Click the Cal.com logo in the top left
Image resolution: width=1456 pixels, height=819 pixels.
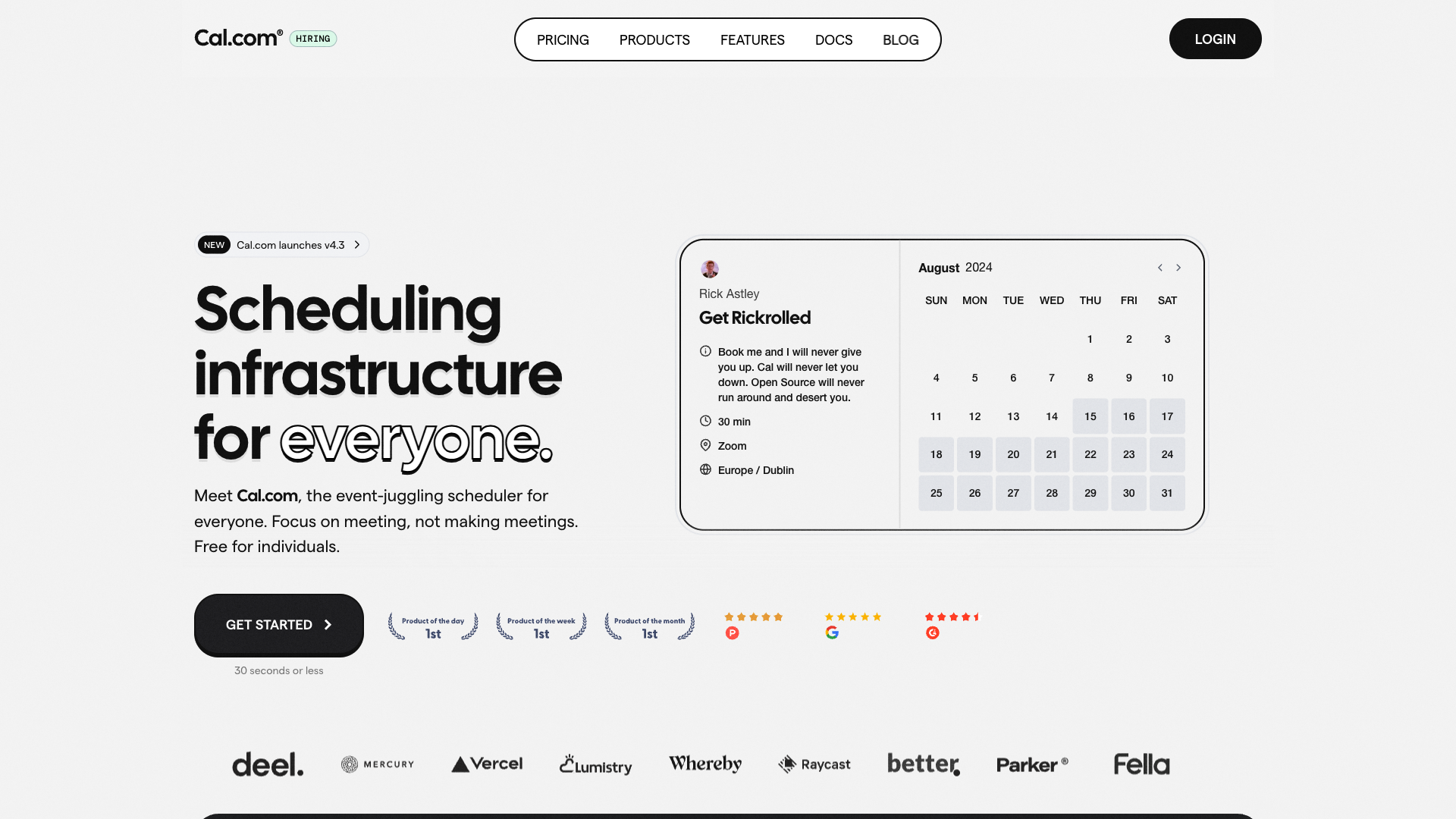(238, 38)
